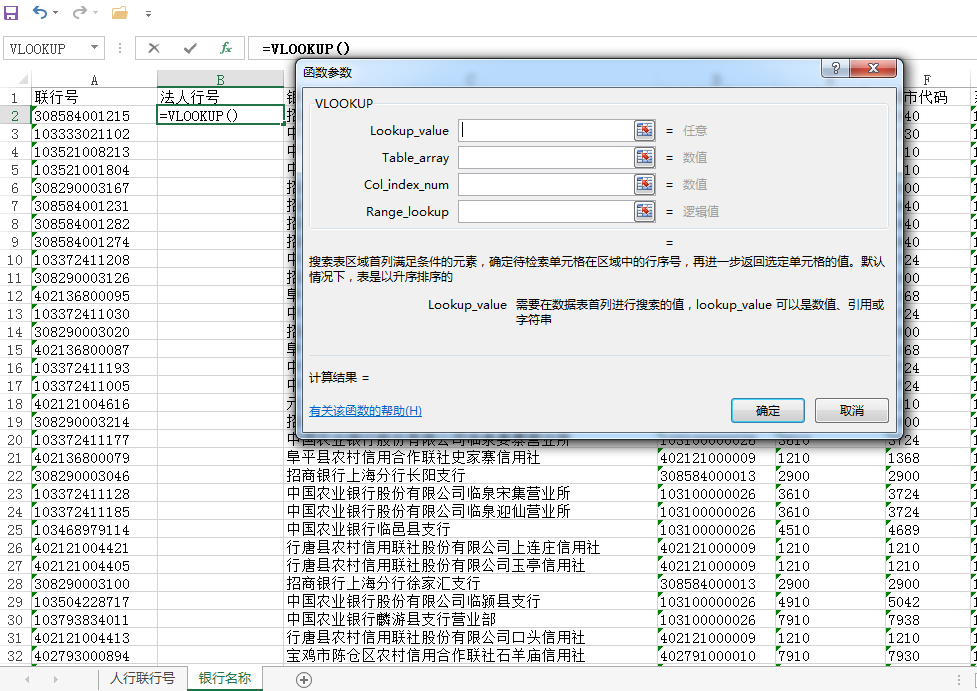Screen dimensions: 977x691
Task: Click the Table_array input field
Action: 545,157
